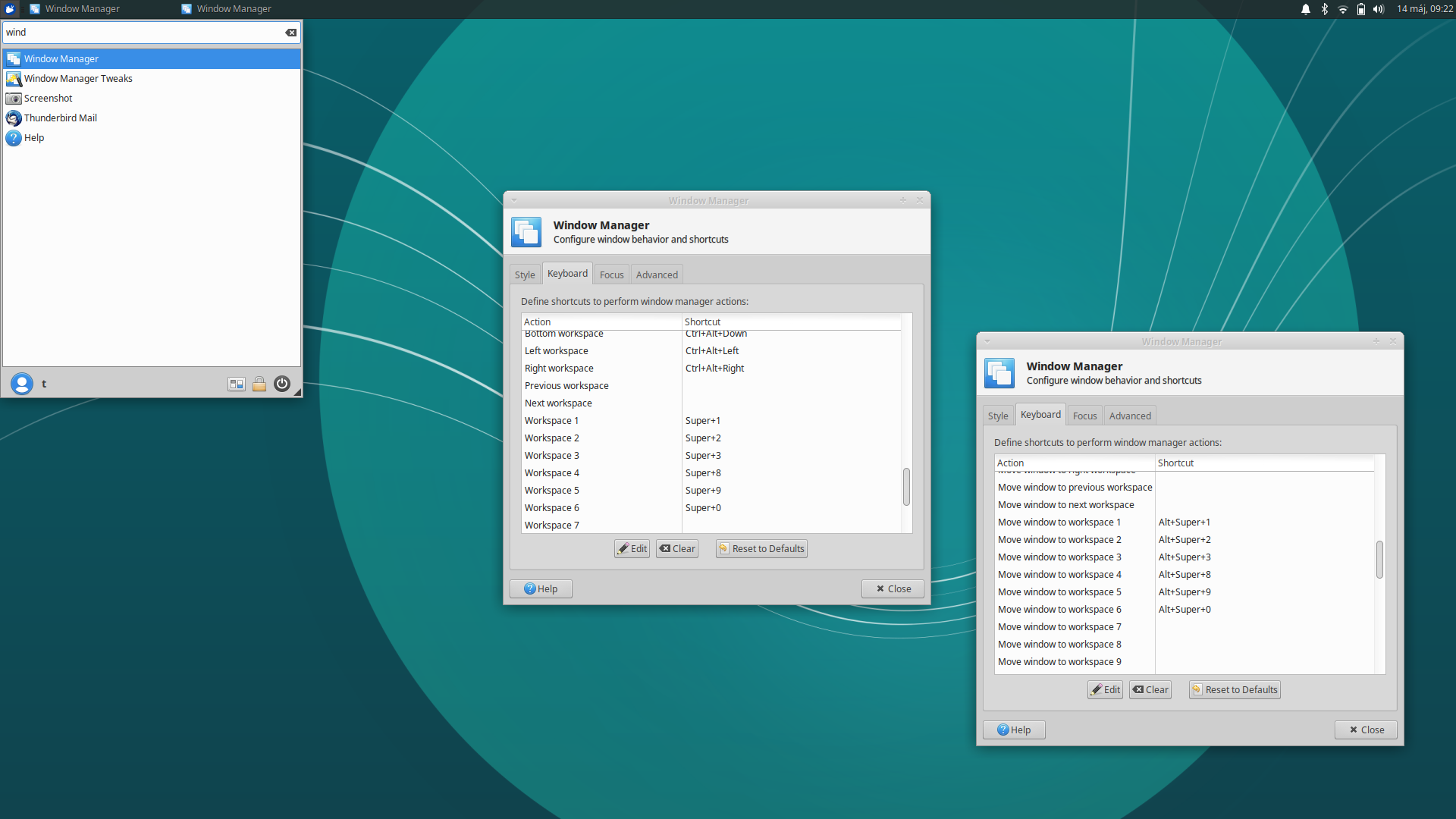Click the notification bell in panel
Viewport: 1456px width, 819px height.
pyautogui.click(x=1306, y=9)
